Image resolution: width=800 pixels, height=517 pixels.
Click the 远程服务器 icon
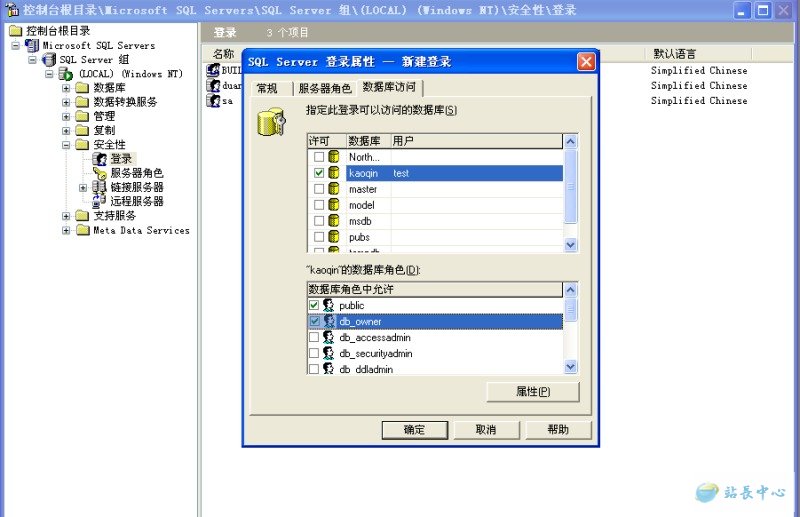pyautogui.click(x=99, y=201)
